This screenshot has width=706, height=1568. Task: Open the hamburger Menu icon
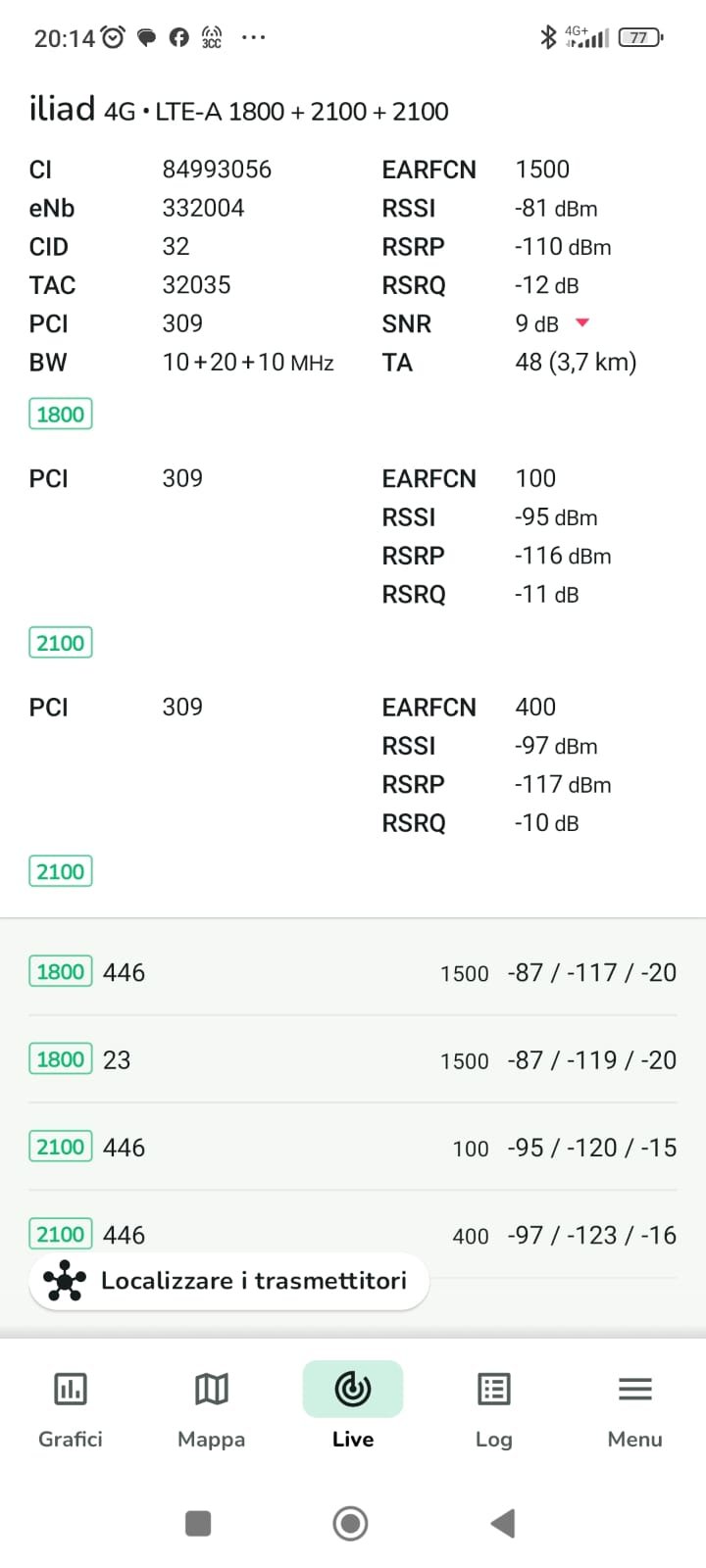tap(634, 1389)
